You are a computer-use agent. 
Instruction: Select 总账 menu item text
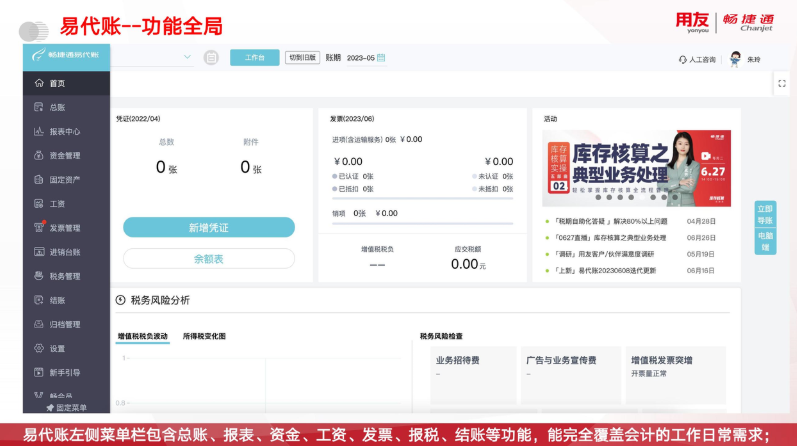(57, 107)
